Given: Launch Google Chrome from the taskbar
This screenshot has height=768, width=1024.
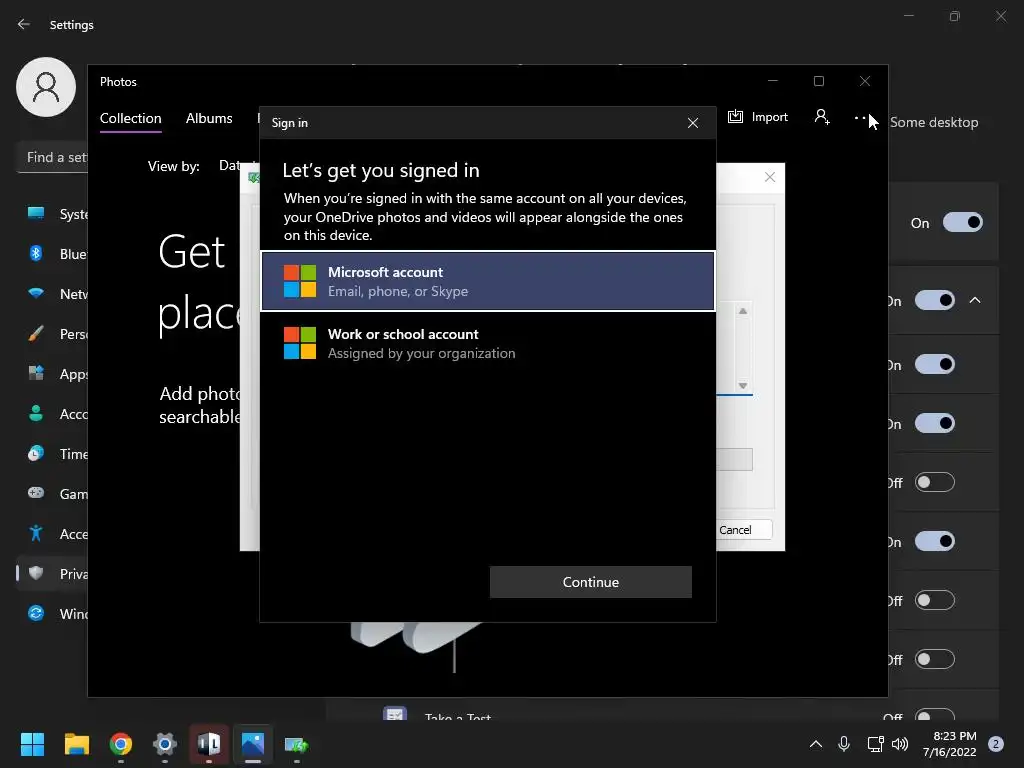Looking at the screenshot, I should coord(121,744).
